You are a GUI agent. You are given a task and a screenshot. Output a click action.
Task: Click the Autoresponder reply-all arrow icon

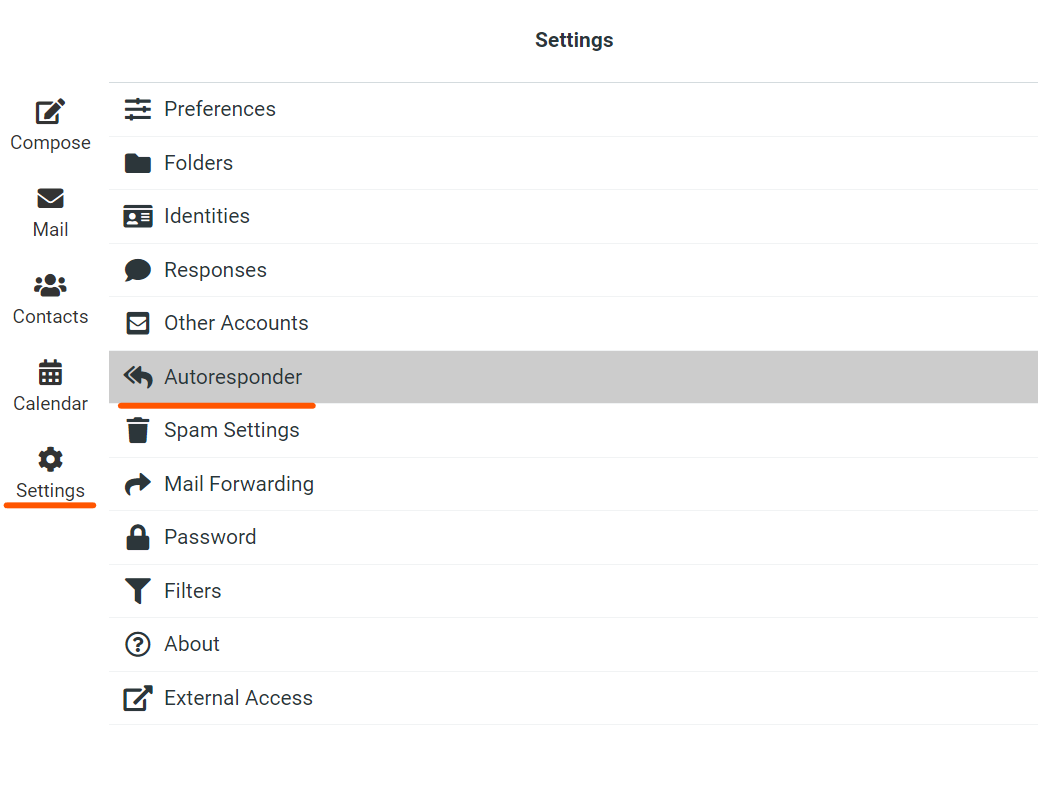tap(138, 377)
